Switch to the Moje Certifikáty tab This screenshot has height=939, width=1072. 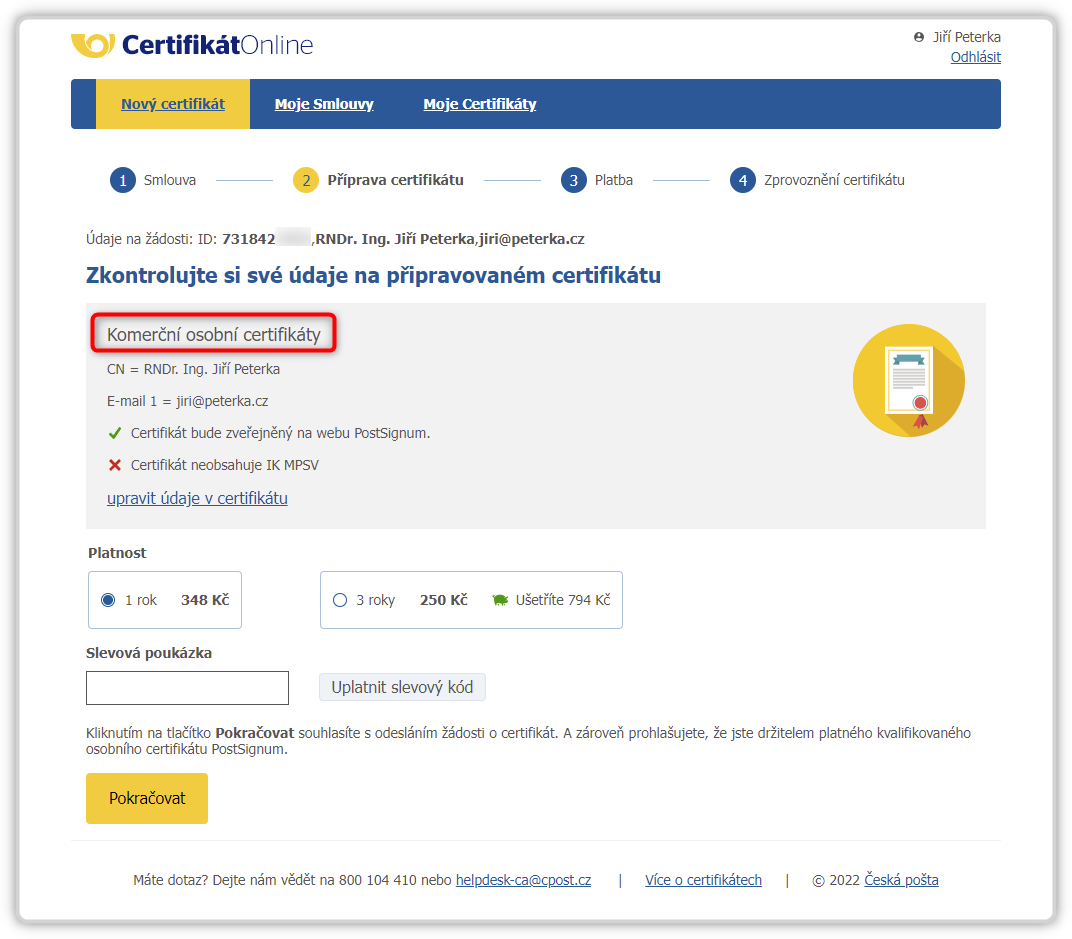tap(480, 104)
